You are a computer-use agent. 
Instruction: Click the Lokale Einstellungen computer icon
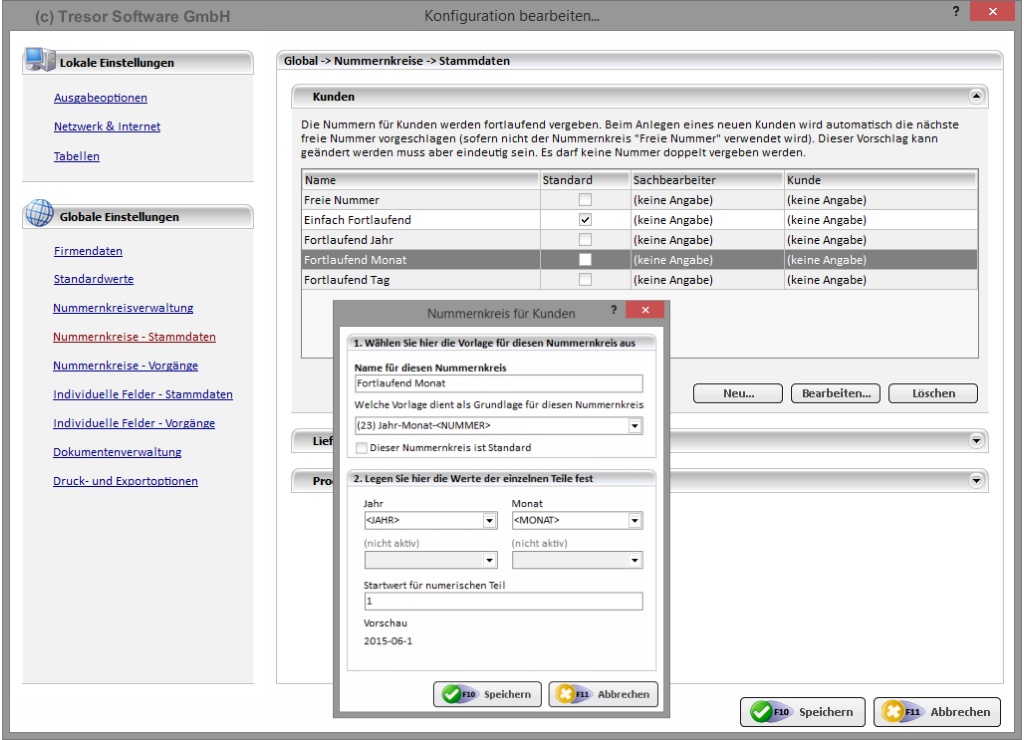(x=39, y=62)
